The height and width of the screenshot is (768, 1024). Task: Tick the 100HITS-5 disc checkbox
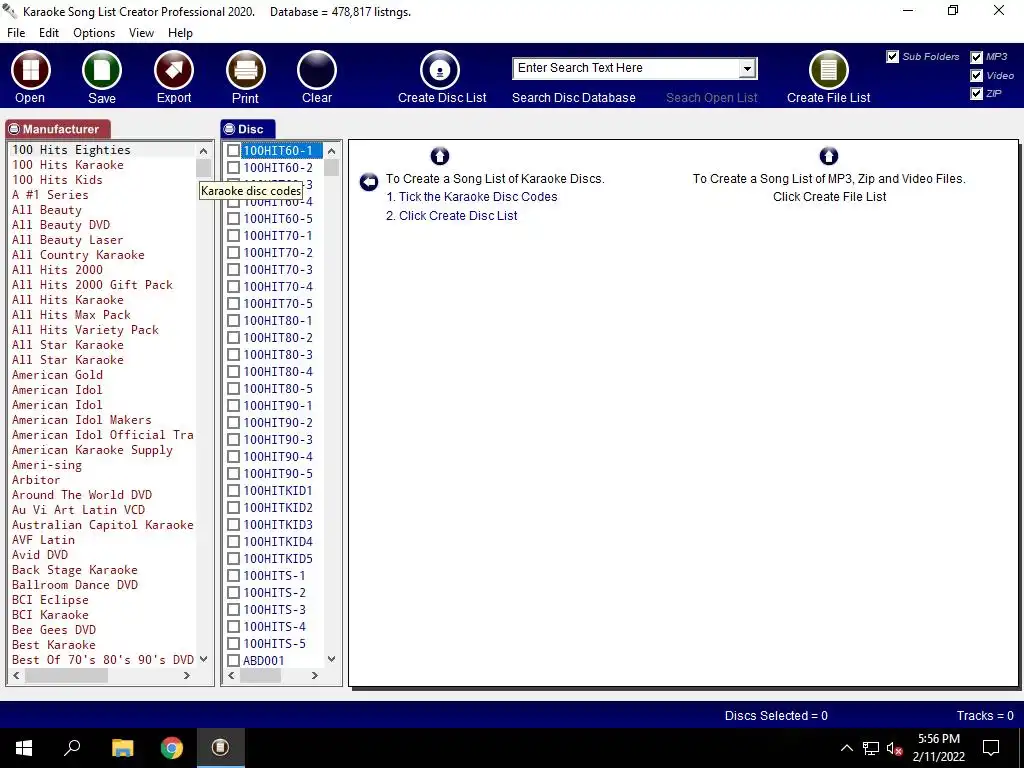click(233, 643)
